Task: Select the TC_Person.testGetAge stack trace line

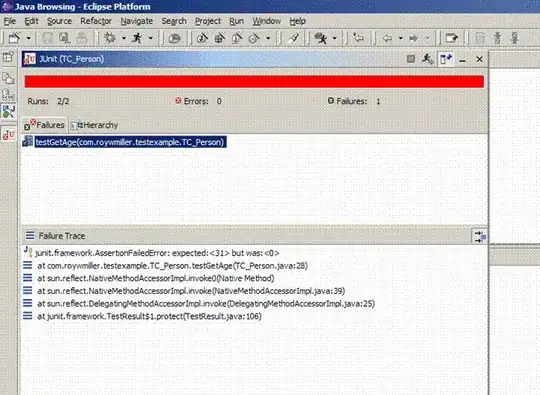Action: pyautogui.click(x=172, y=266)
